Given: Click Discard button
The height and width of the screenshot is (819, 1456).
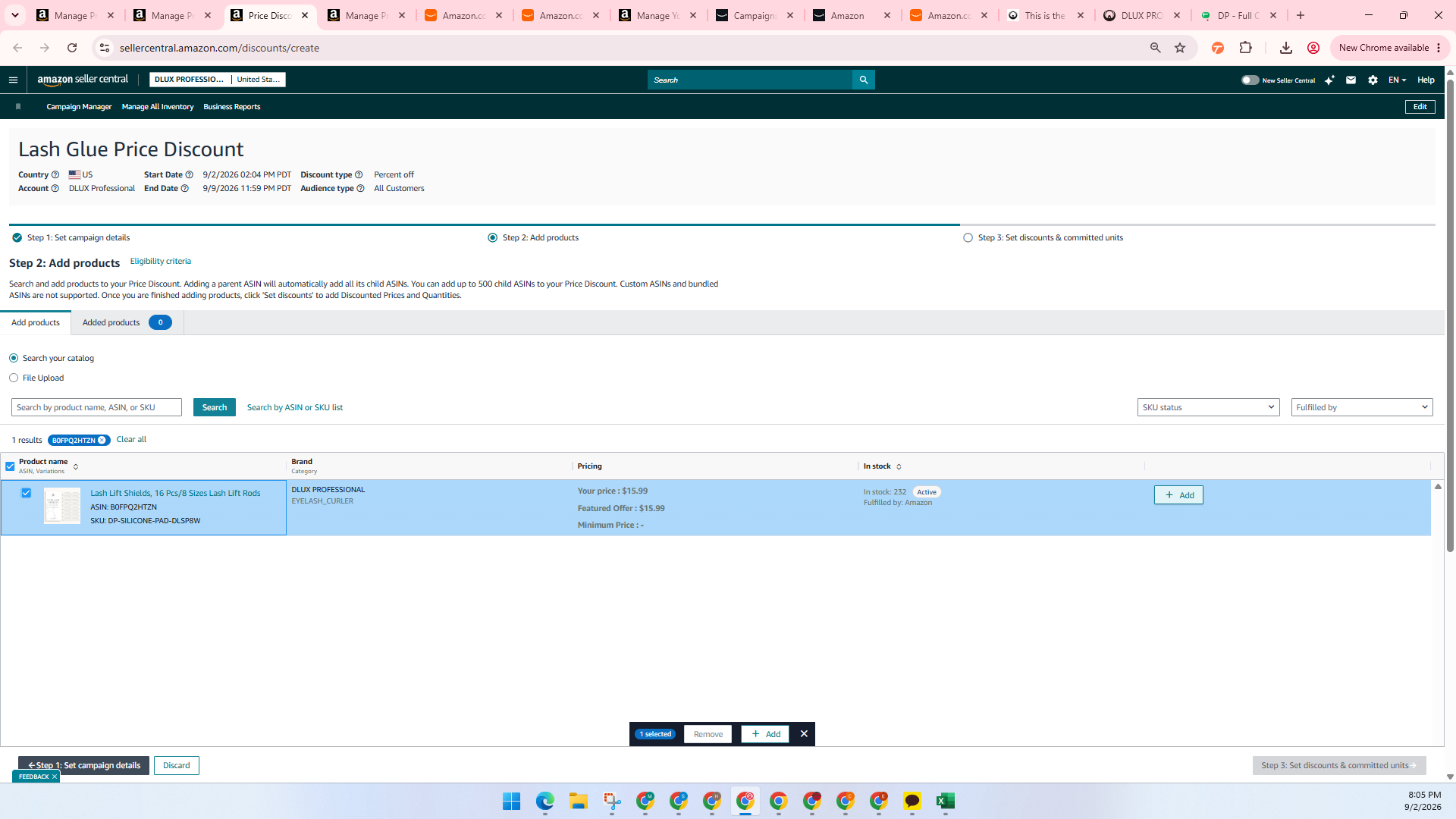Looking at the screenshot, I should click(x=176, y=765).
